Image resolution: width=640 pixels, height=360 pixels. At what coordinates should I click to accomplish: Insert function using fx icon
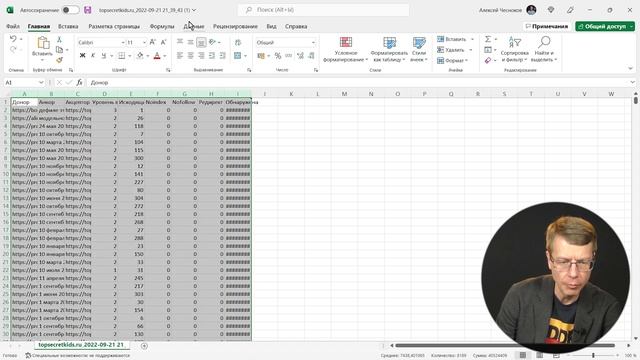pos(80,82)
